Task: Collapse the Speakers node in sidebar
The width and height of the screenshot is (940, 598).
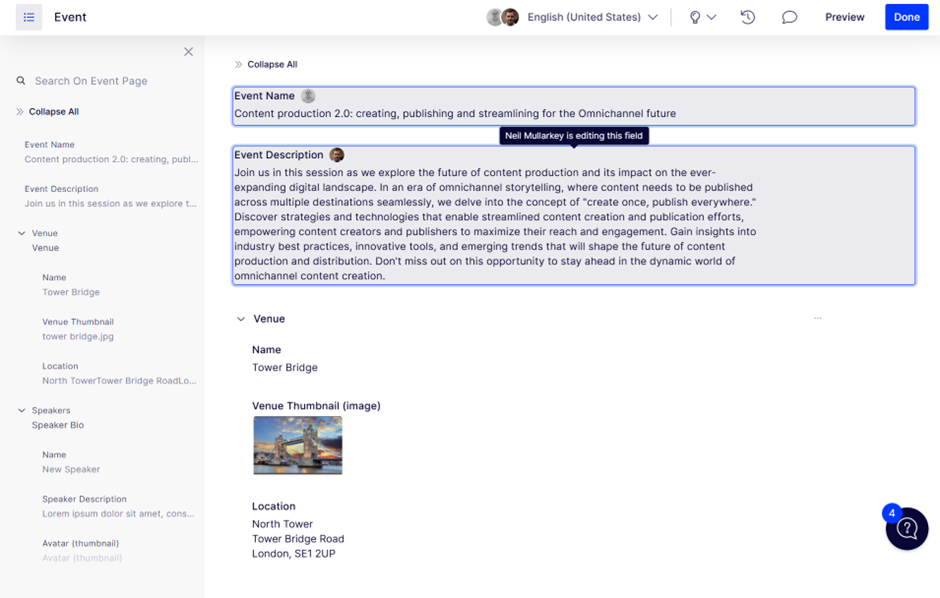Action: [22, 410]
